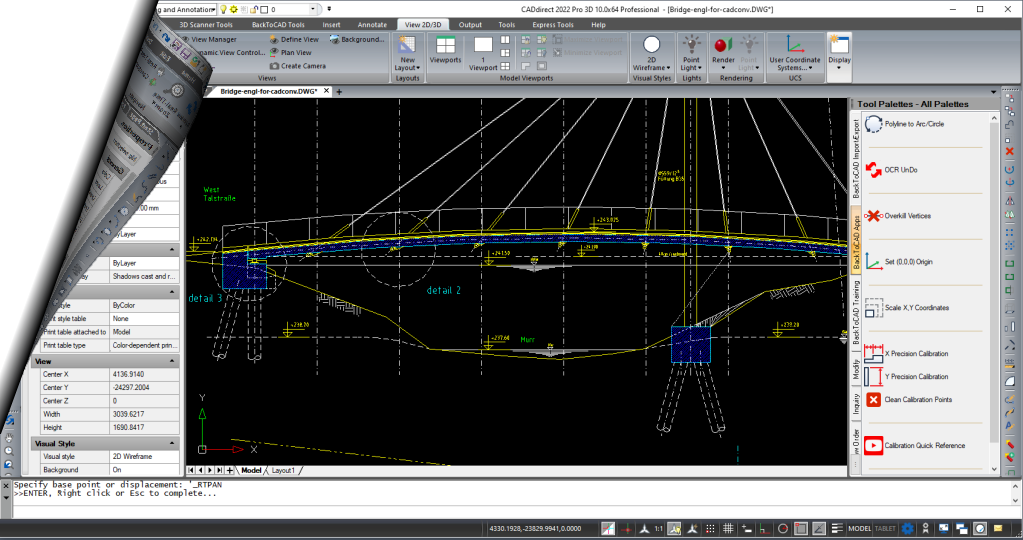Open the User Coordinate Systems dropdown
Image resolution: width=1023 pixels, height=540 pixels.
click(795, 64)
